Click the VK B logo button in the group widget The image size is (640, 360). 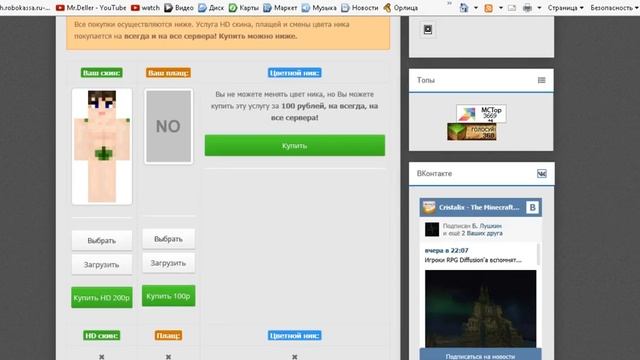tap(532, 207)
